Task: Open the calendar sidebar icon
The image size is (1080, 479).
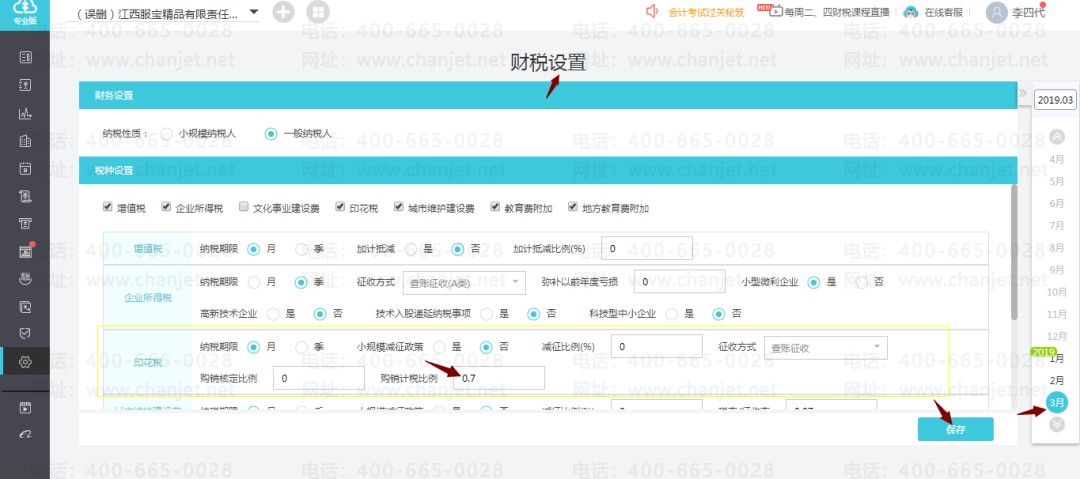Action: (x=25, y=168)
